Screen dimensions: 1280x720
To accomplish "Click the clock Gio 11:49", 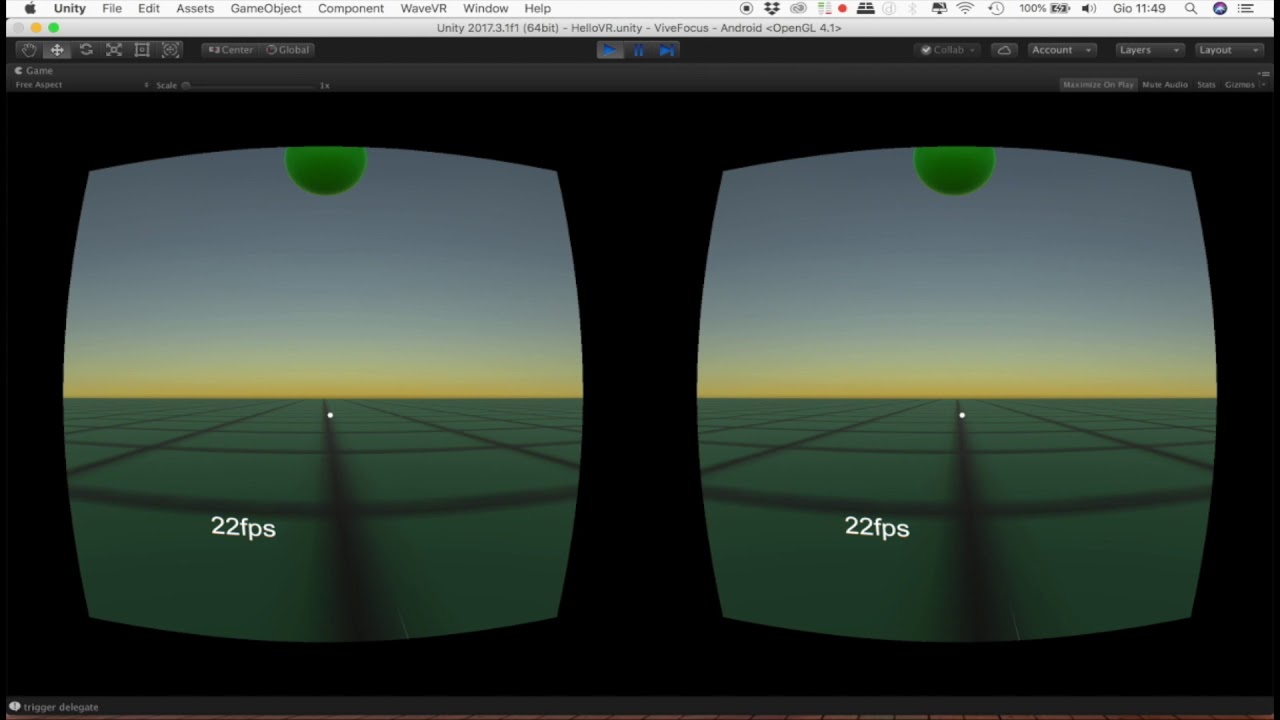I will click(1139, 8).
